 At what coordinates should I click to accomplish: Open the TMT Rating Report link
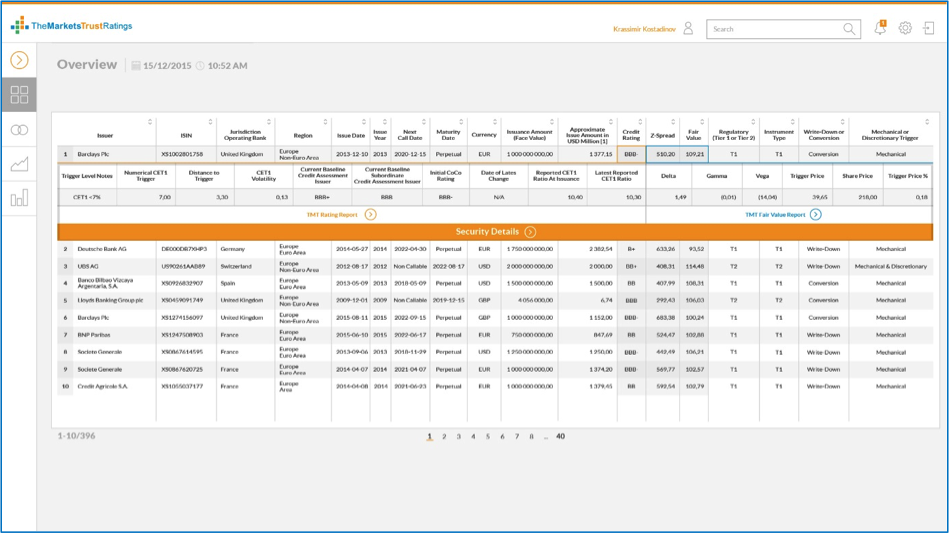(x=332, y=215)
